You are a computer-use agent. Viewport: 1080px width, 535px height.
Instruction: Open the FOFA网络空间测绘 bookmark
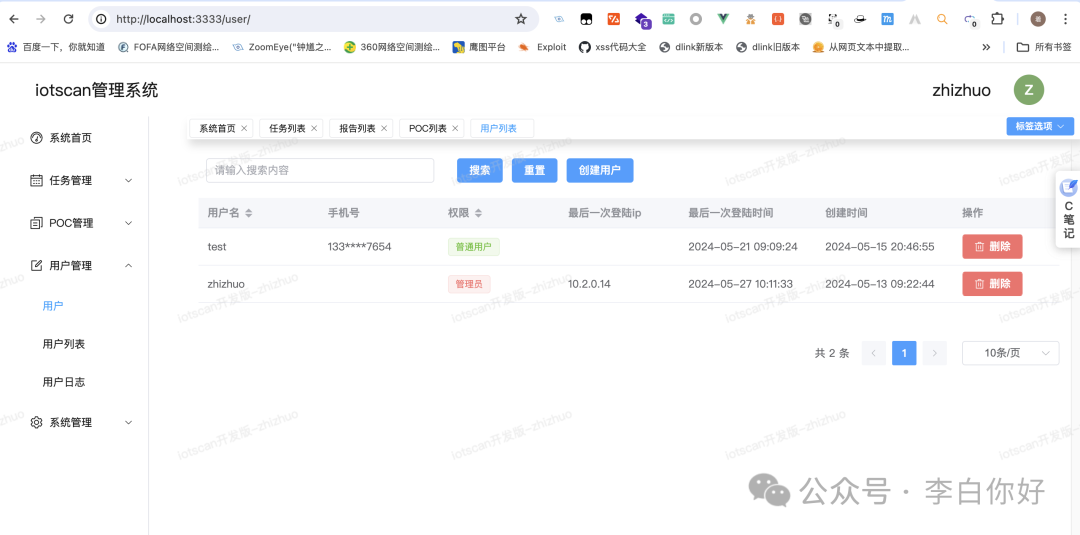[x=169, y=47]
